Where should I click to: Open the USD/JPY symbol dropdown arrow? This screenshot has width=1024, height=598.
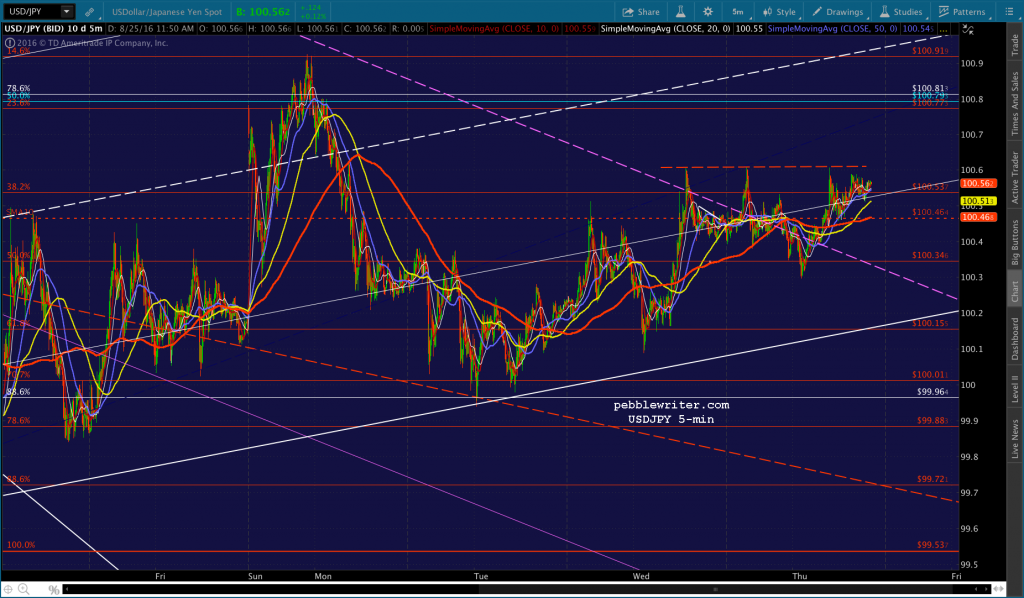(66, 11)
